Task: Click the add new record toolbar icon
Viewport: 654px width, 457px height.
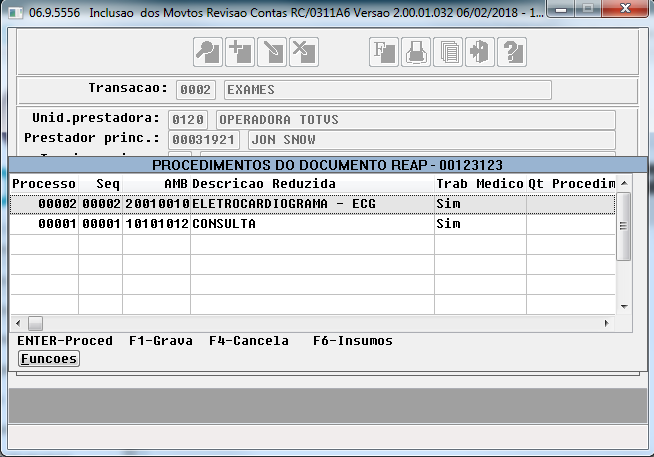Action: click(240, 52)
